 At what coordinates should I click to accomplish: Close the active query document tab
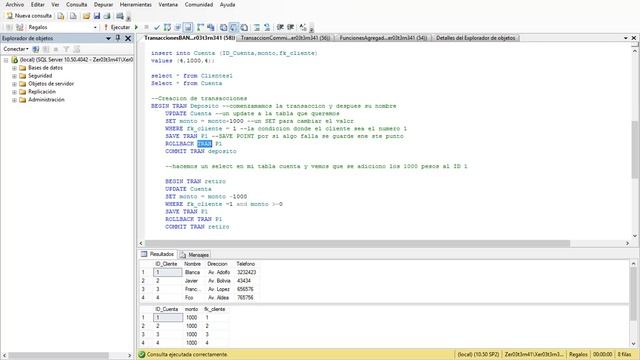[634, 38]
